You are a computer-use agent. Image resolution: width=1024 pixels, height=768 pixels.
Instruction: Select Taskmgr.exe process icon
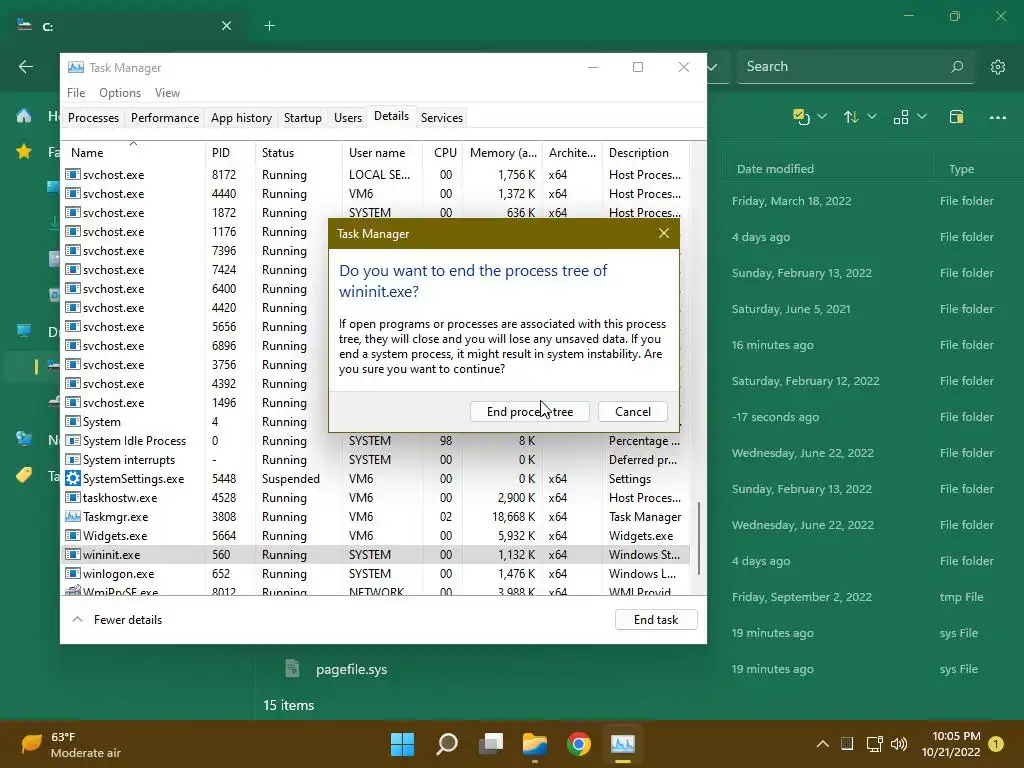[x=72, y=517]
